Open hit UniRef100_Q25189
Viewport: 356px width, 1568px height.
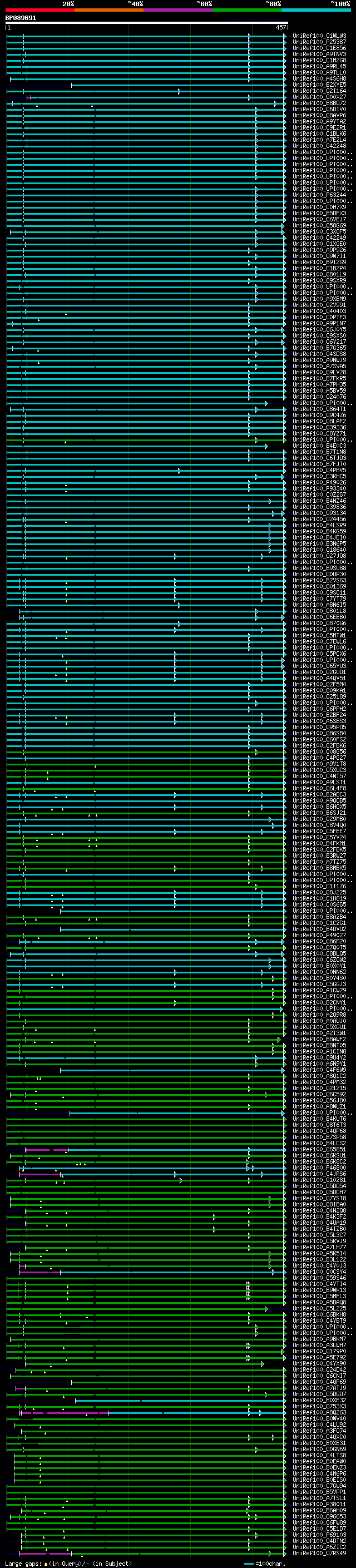click(x=319, y=696)
